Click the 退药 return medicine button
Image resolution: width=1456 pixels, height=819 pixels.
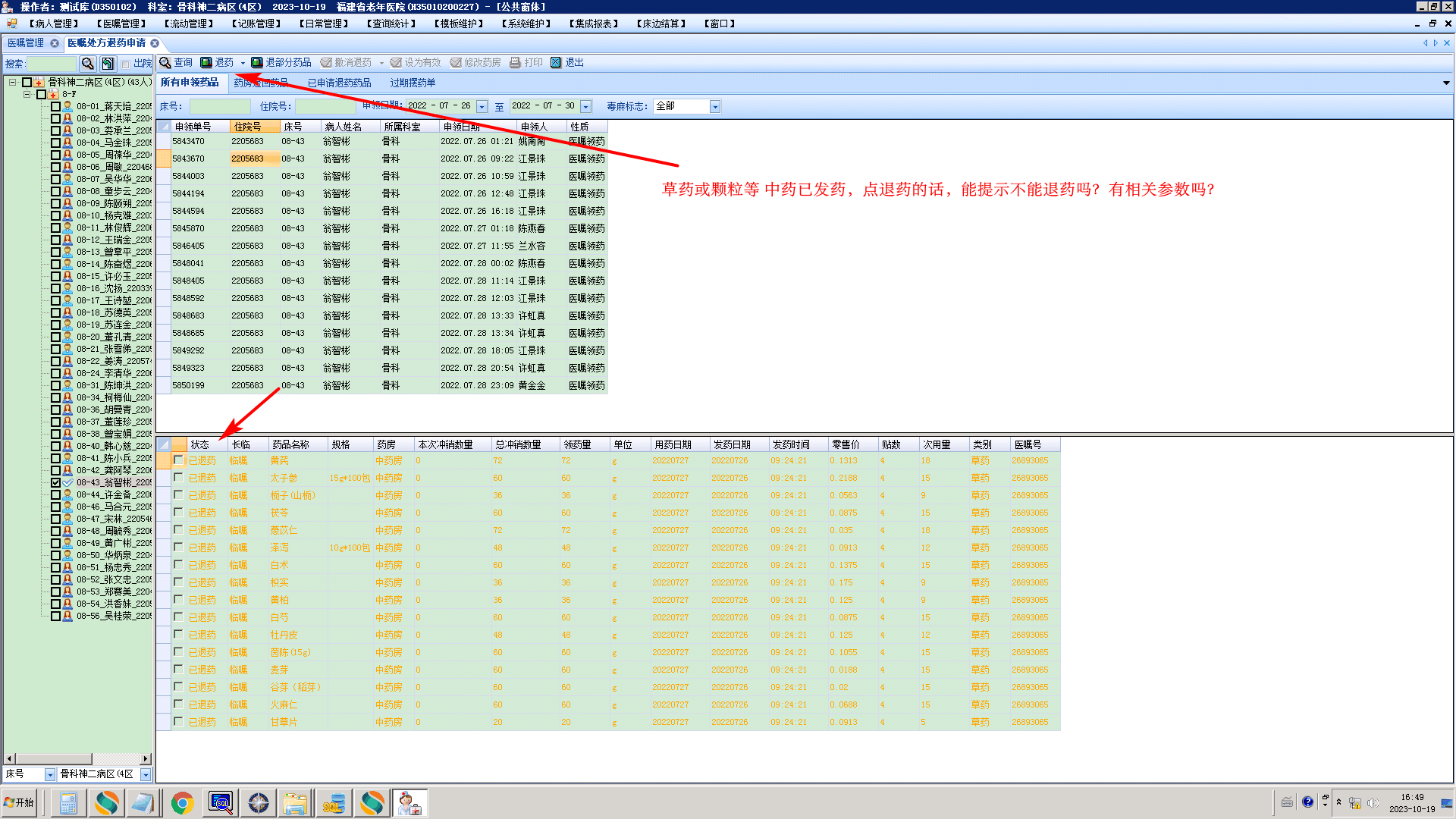(218, 62)
